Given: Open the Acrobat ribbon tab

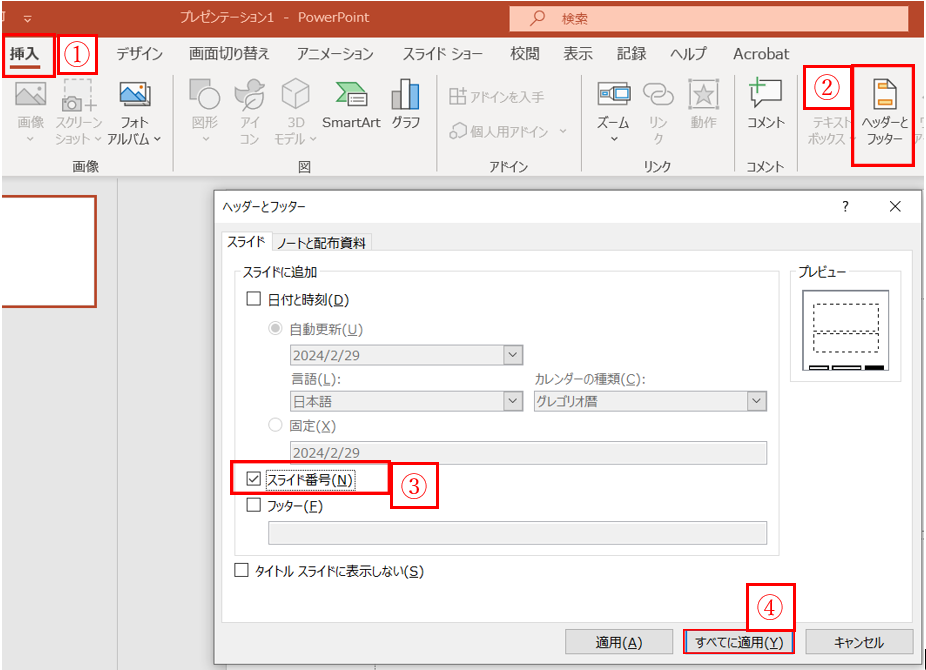Looking at the screenshot, I should click(761, 54).
